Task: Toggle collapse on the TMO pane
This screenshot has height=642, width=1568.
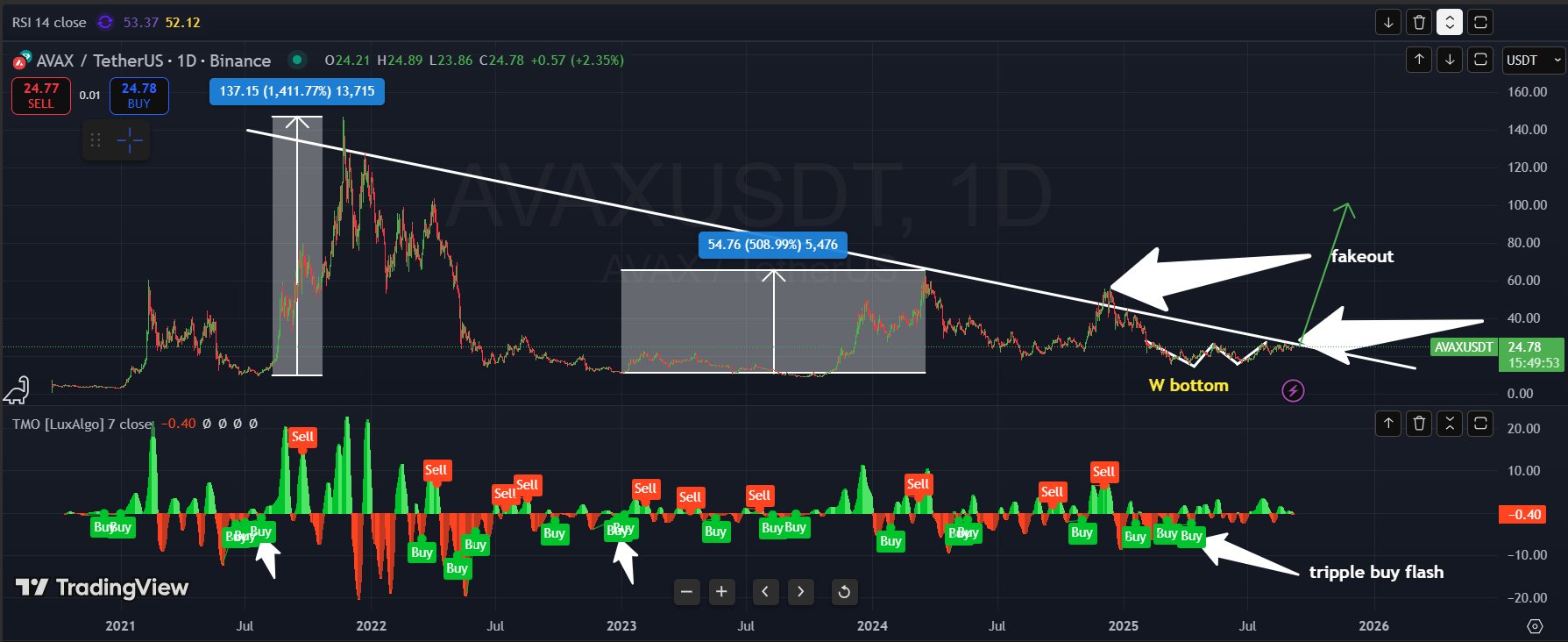Action: pos(1450,424)
